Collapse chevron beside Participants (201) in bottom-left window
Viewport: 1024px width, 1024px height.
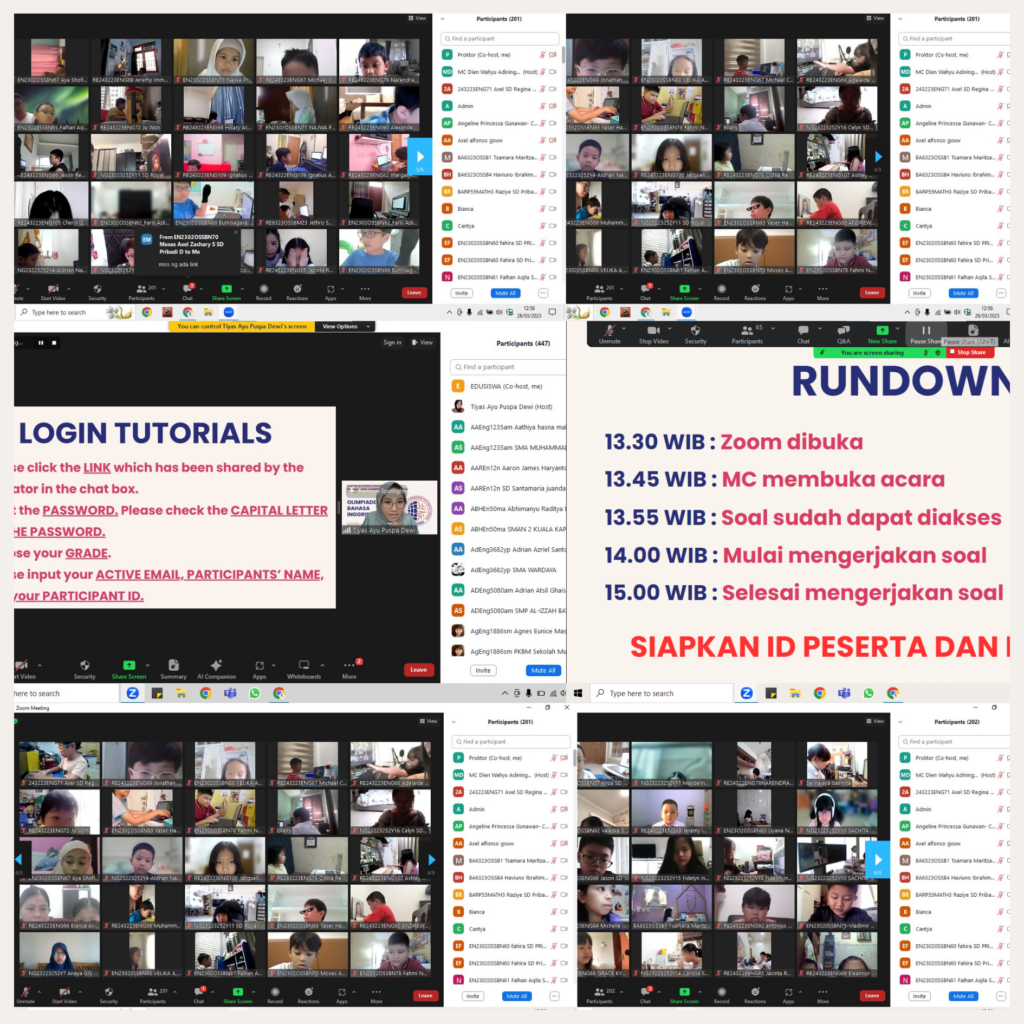[x=454, y=722]
